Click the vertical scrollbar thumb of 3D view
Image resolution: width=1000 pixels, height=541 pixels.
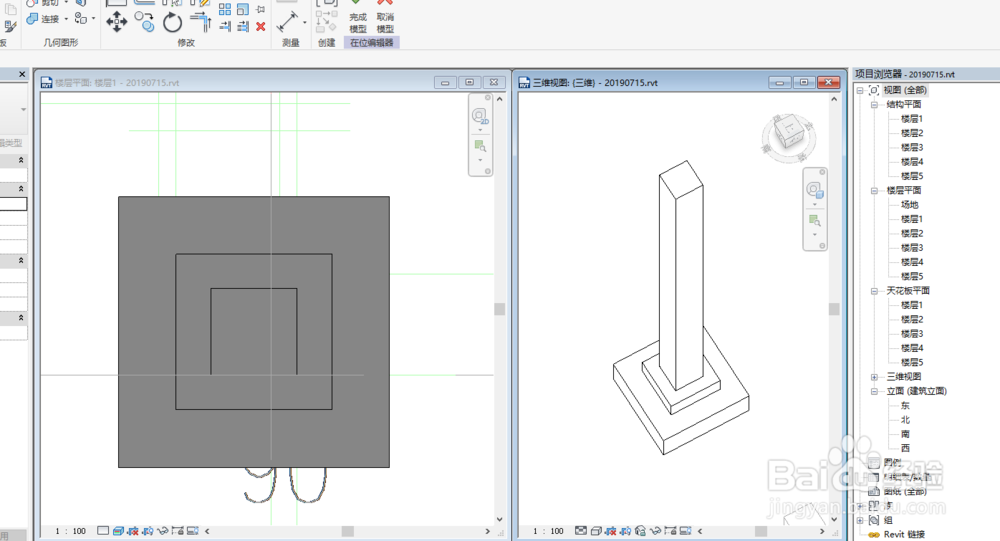(x=834, y=309)
